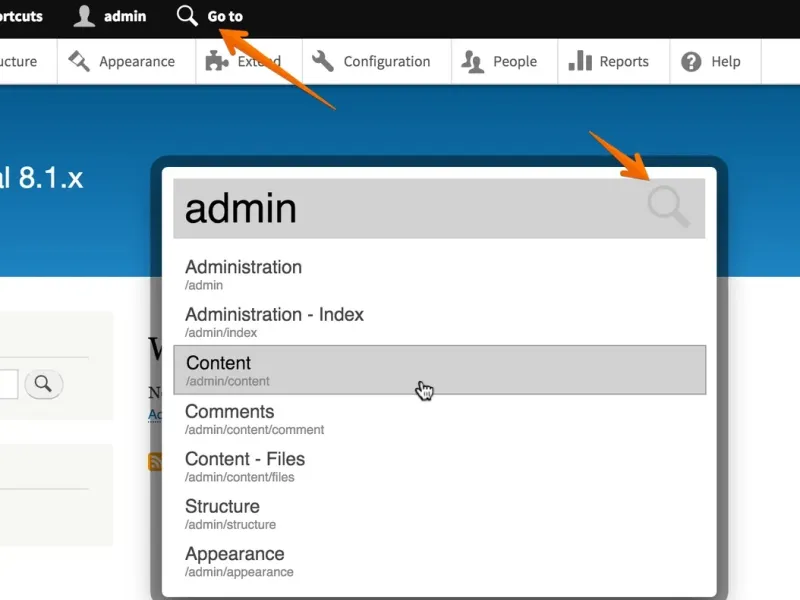
Task: Open the Configuration menu item
Action: 387,62
